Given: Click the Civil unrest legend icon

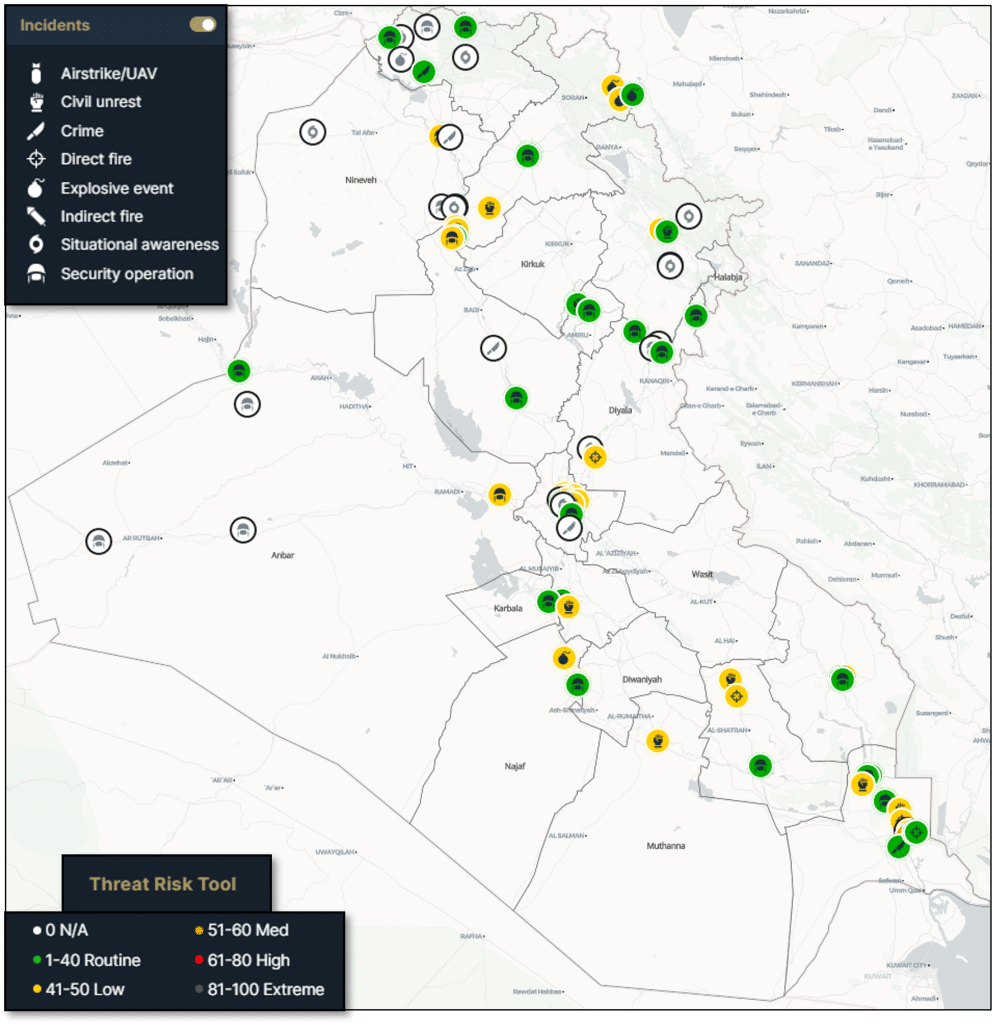Looking at the screenshot, I should (x=37, y=102).
